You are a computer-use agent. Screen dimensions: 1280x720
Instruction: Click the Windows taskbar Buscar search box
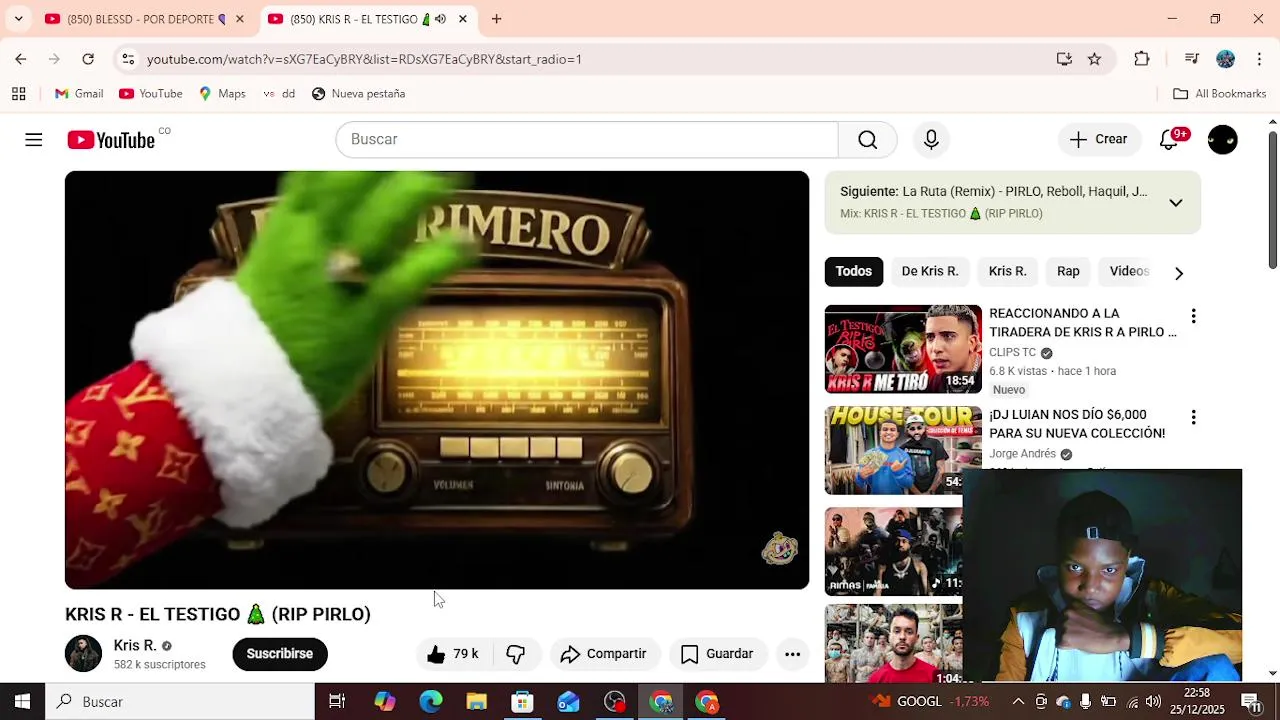click(x=180, y=702)
